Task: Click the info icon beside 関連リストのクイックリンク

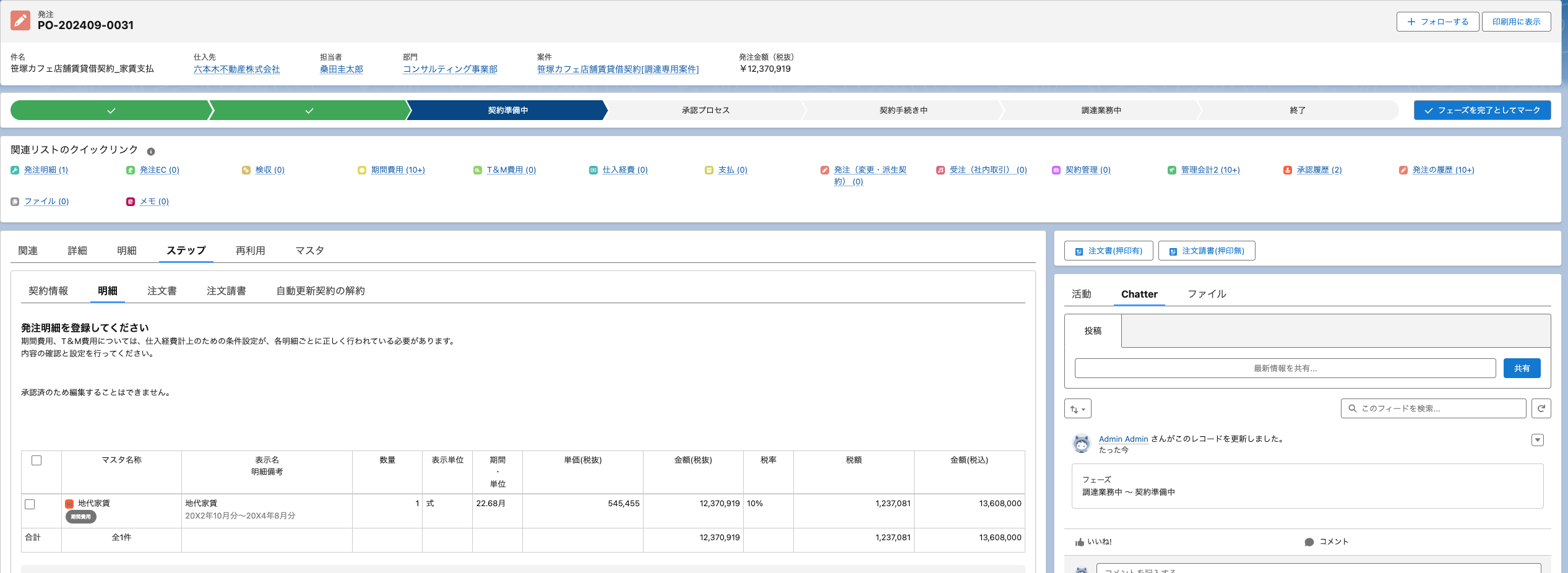Action: click(x=151, y=152)
